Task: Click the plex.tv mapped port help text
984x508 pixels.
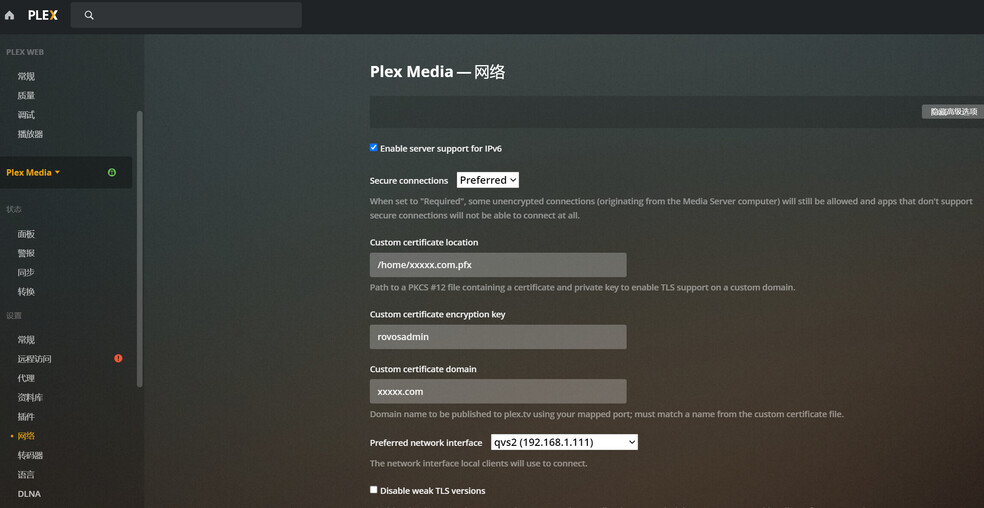Action: click(x=607, y=414)
